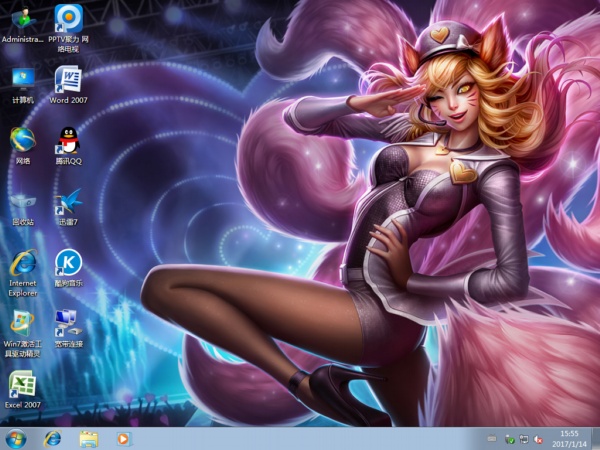Select the 计算机 (Computer) desktop icon
Viewport: 600px width, 450px height.
[22, 80]
